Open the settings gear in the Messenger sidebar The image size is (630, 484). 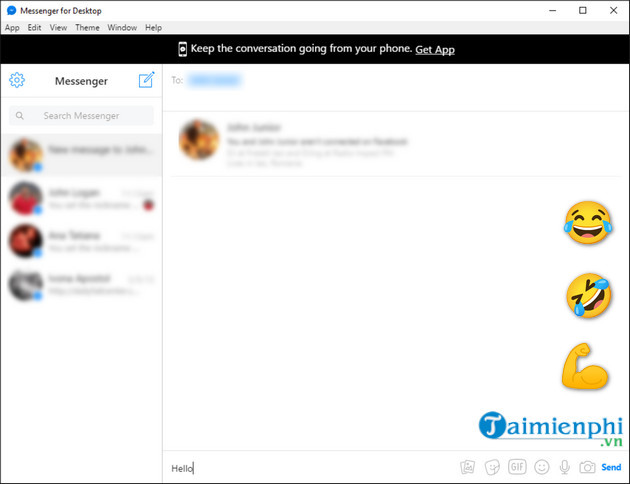click(x=17, y=80)
